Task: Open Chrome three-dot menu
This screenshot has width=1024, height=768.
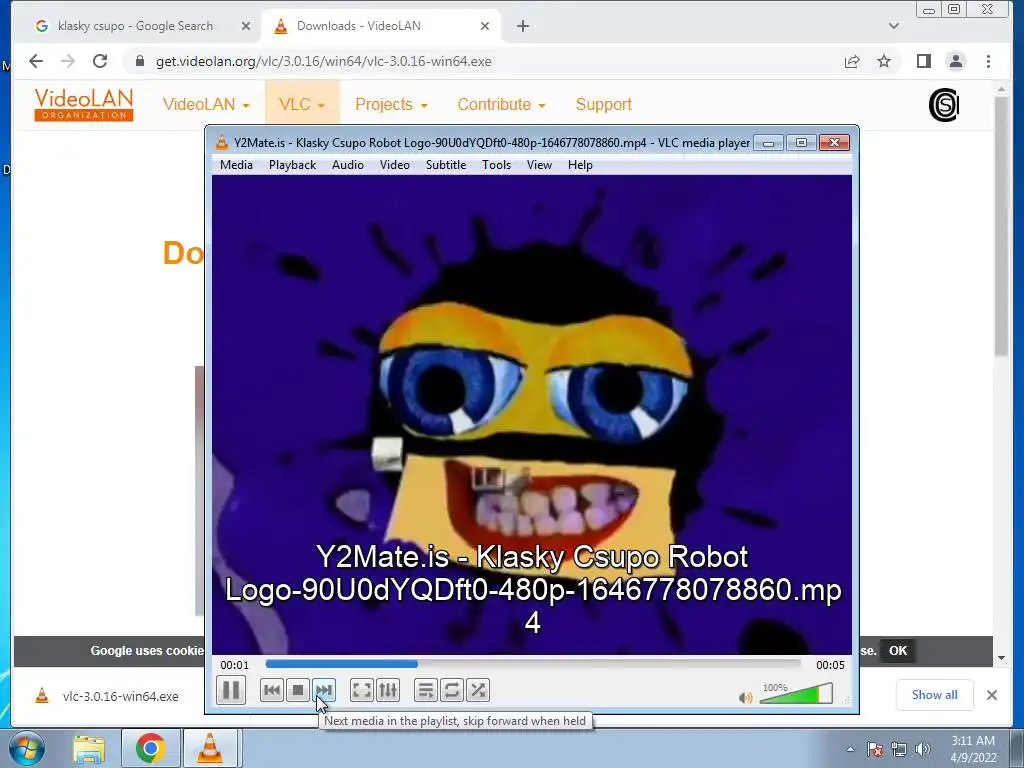Action: [x=988, y=61]
